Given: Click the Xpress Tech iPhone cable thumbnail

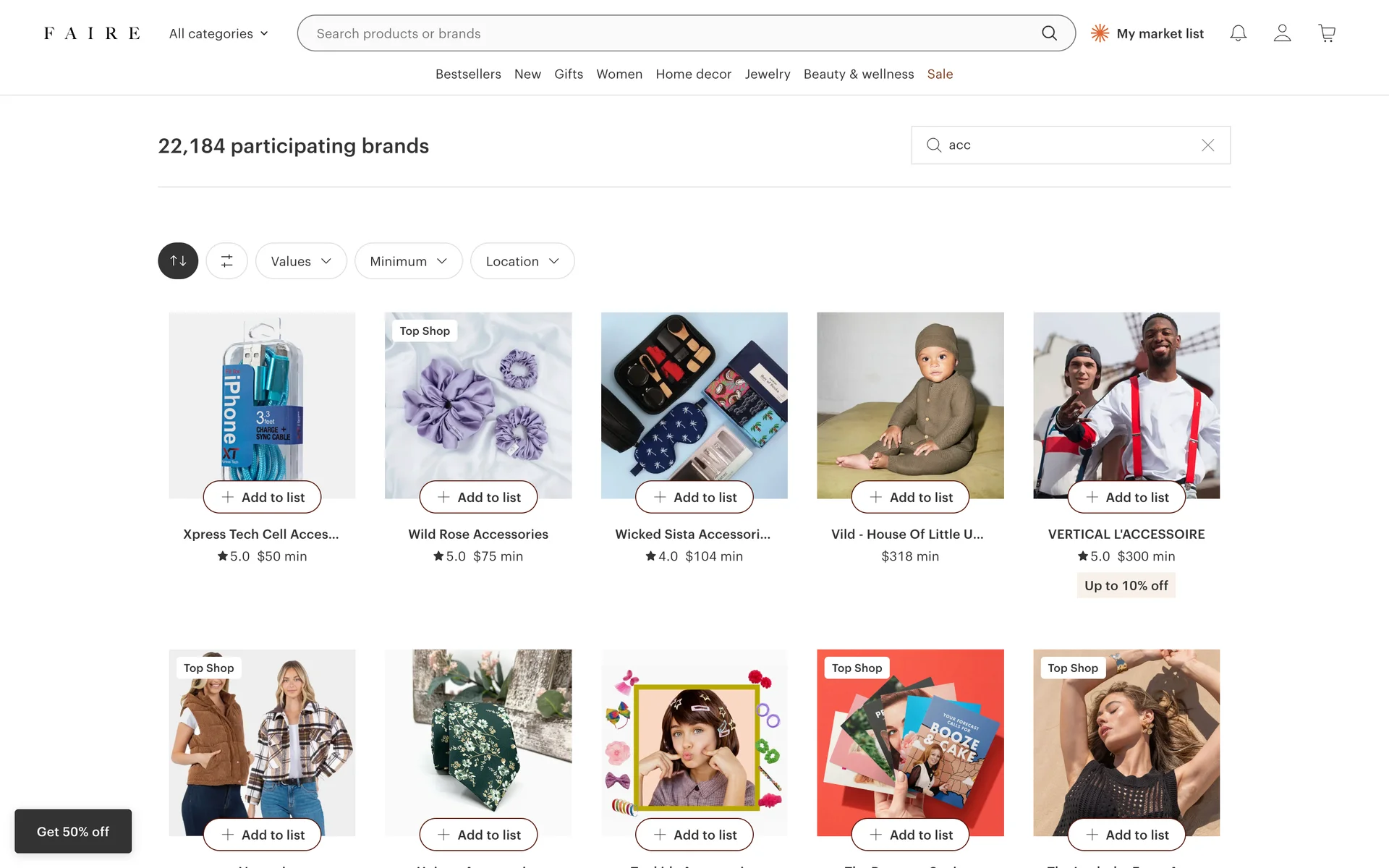Looking at the screenshot, I should 262,398.
